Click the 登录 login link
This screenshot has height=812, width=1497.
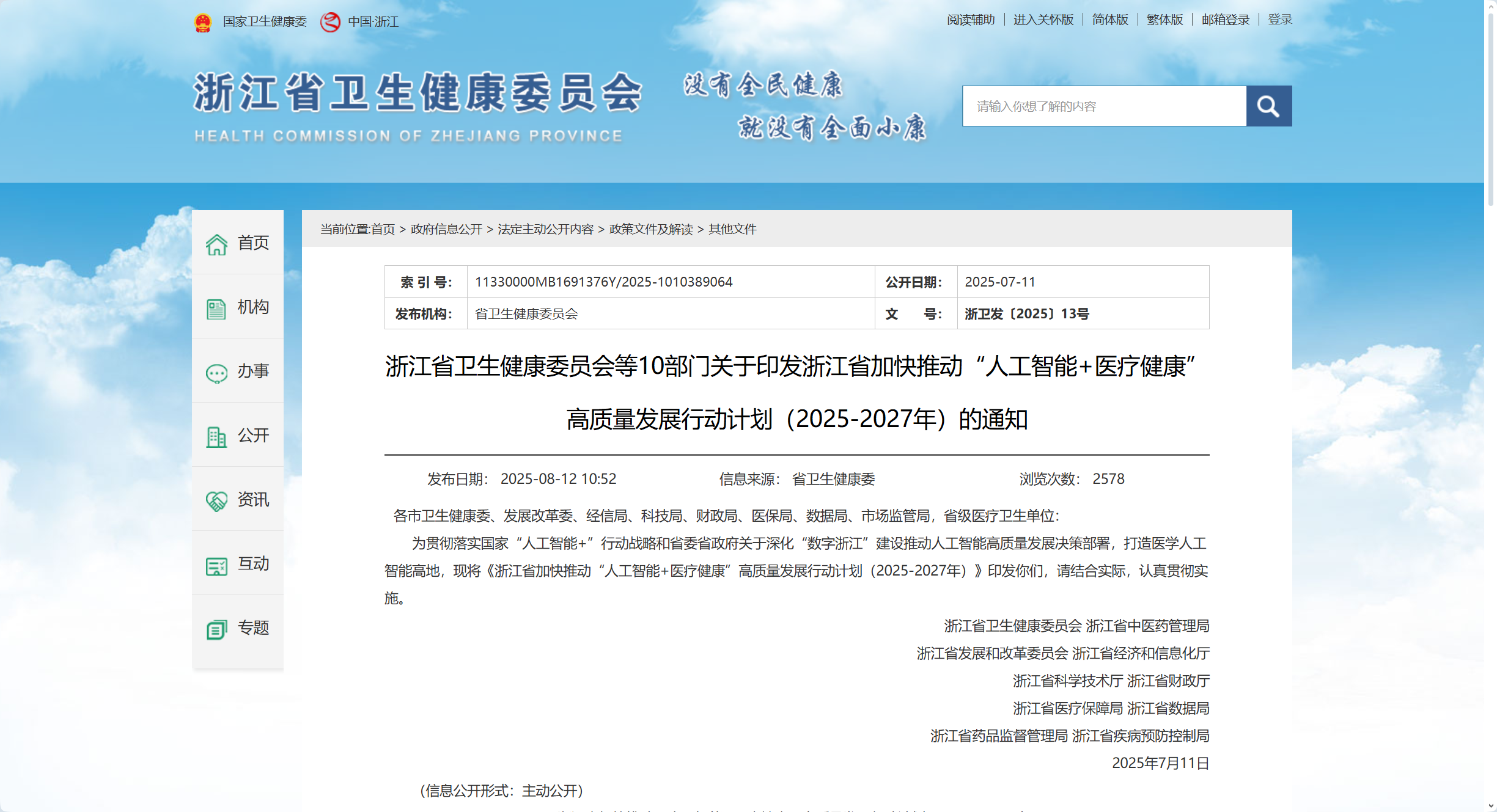point(1280,20)
